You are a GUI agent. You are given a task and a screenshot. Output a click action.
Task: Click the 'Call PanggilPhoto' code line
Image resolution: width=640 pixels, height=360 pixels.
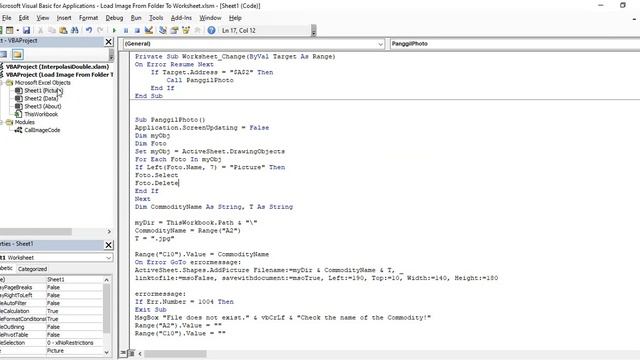pos(200,80)
